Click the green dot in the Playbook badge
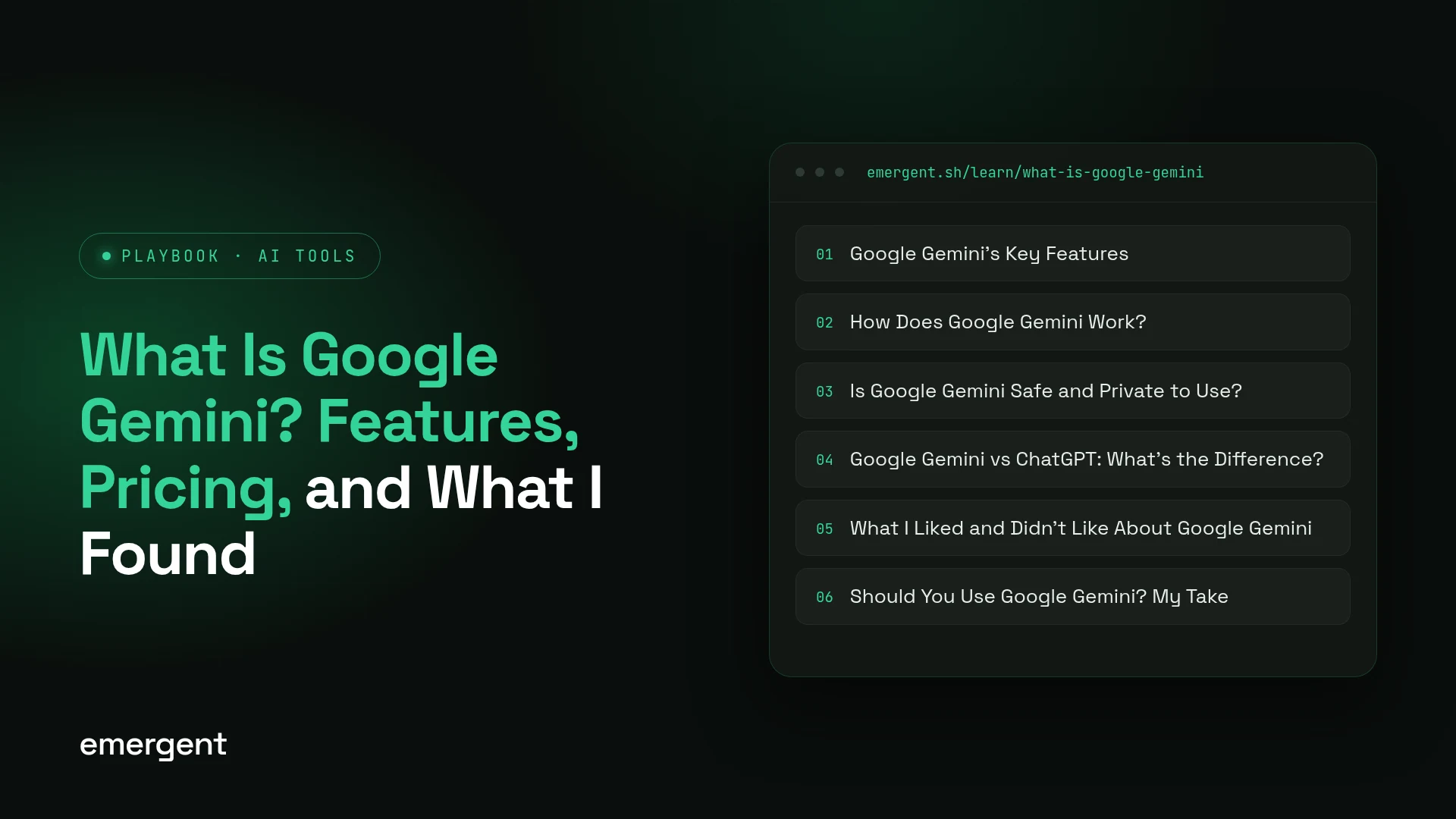1456x819 pixels. point(106,256)
